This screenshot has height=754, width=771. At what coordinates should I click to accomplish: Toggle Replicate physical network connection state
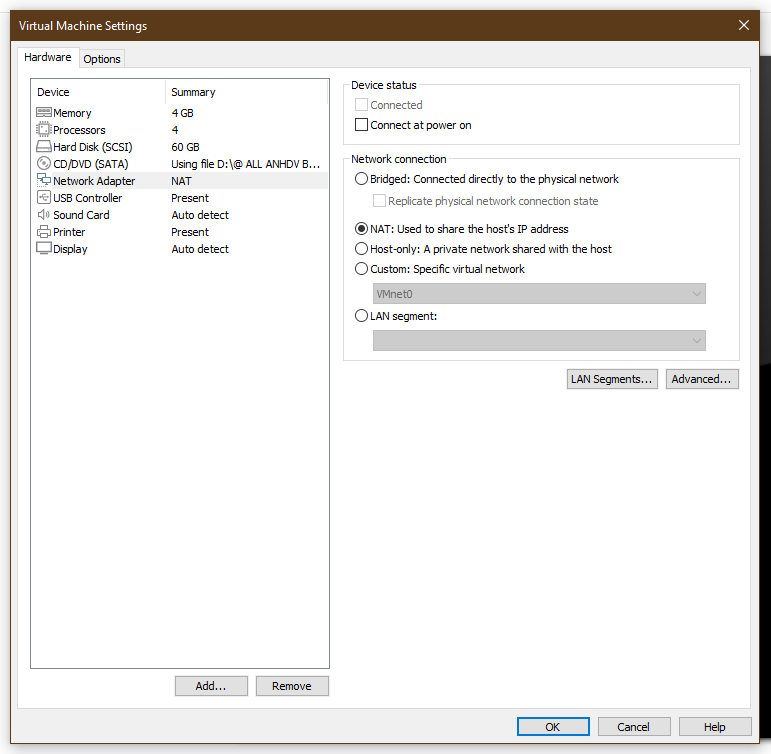(x=379, y=201)
